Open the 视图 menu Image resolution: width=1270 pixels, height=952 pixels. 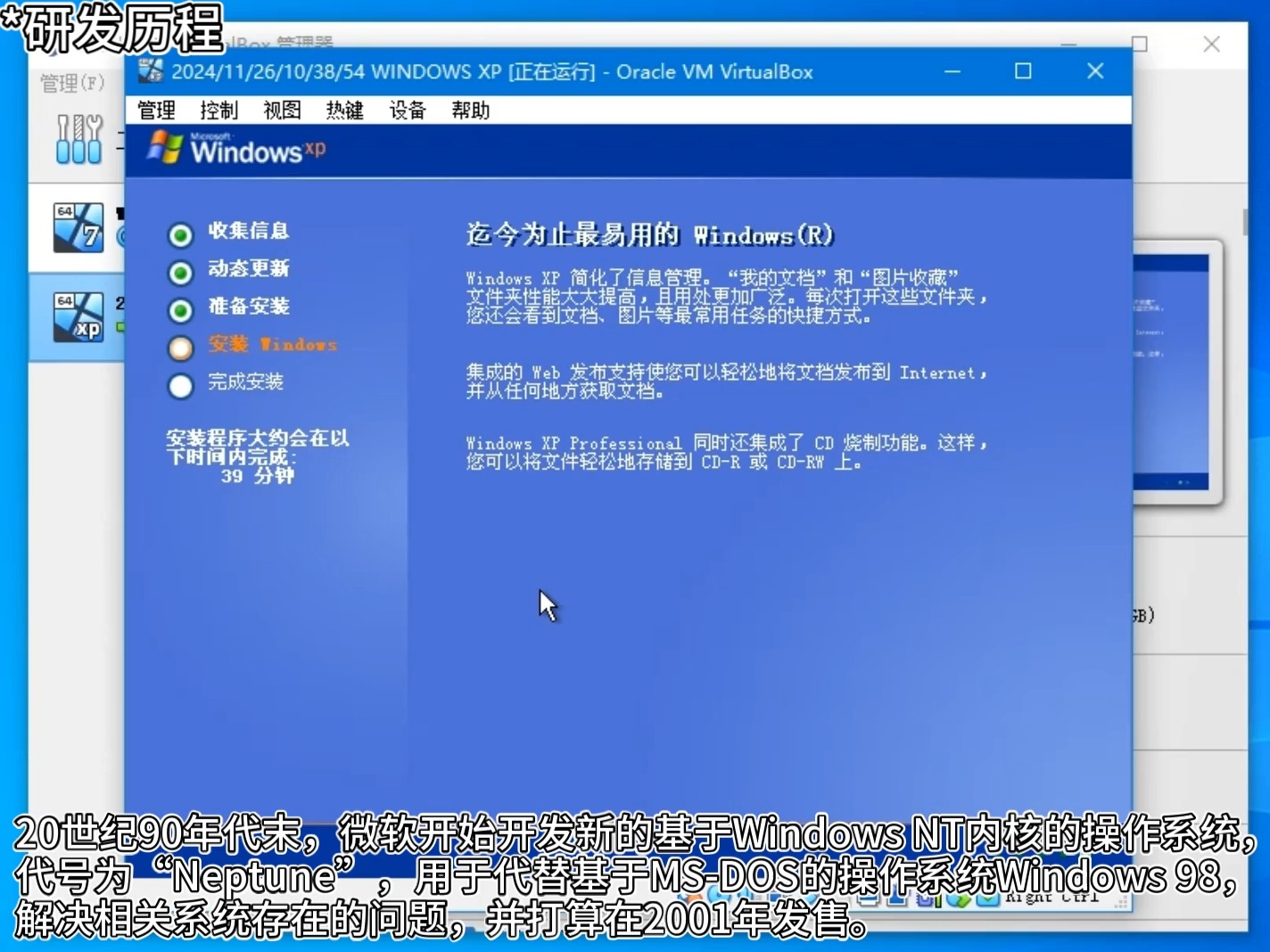[282, 111]
